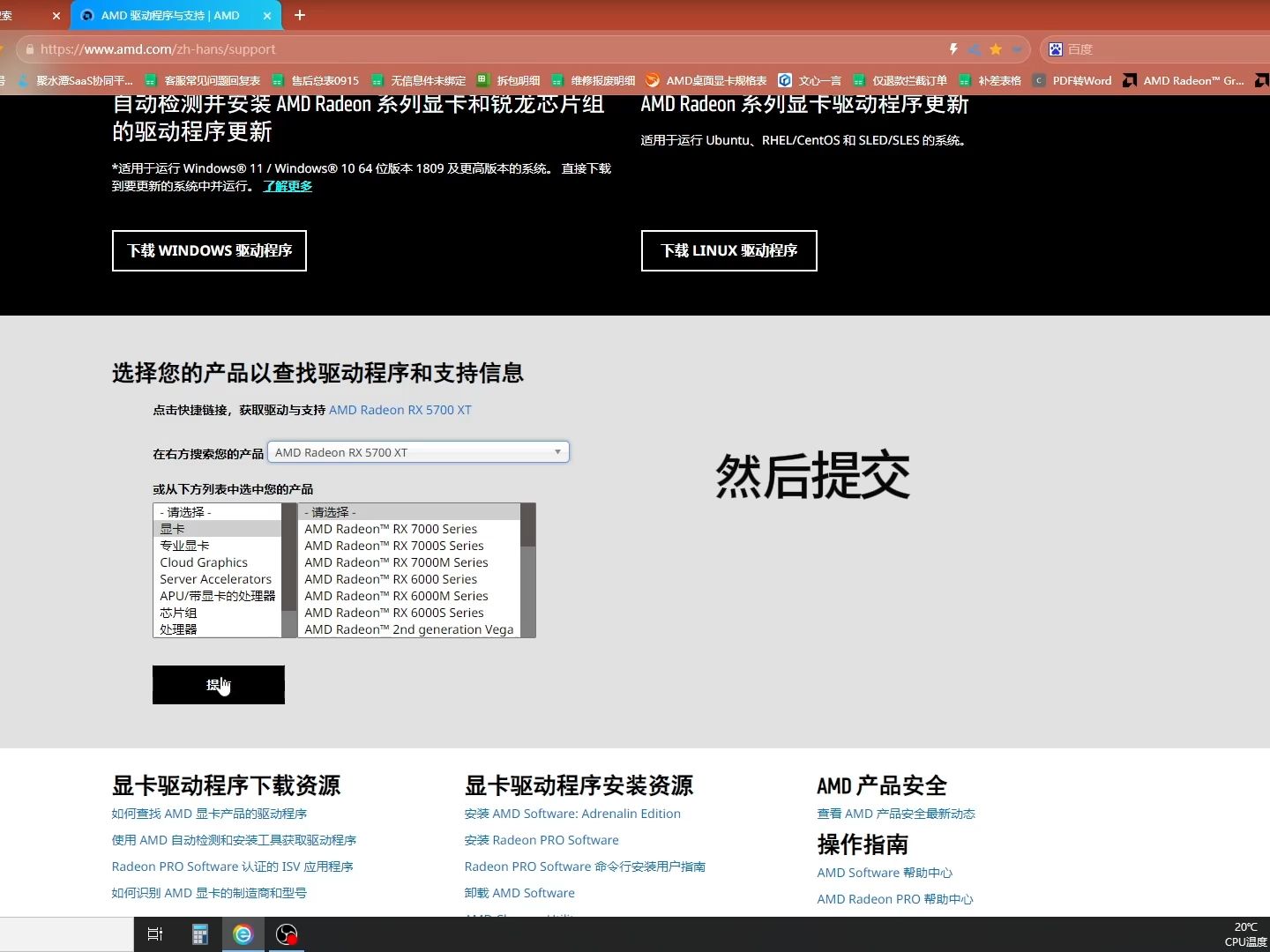The width and height of the screenshot is (1270, 952).
Task: Select AMD Radeon RX 6000S Series
Action: click(x=409, y=613)
